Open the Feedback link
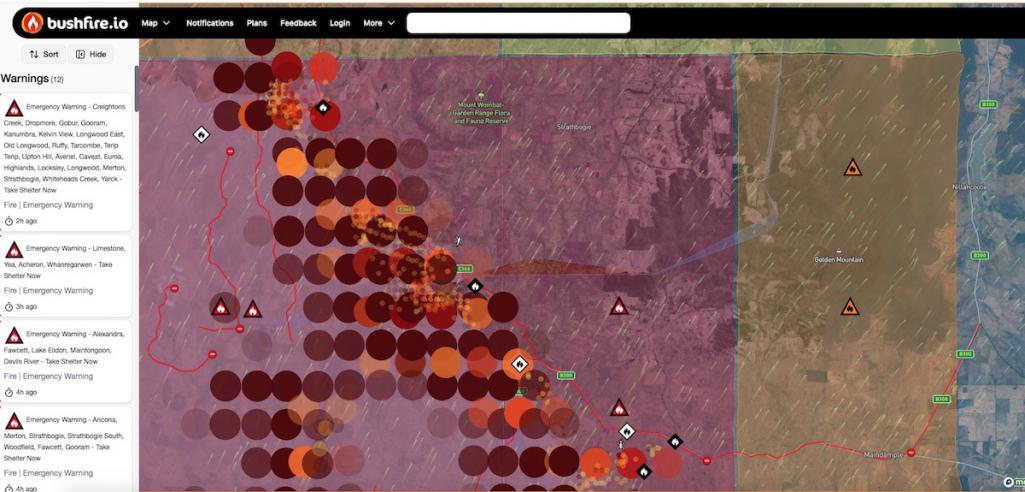1025x492 pixels. (298, 23)
